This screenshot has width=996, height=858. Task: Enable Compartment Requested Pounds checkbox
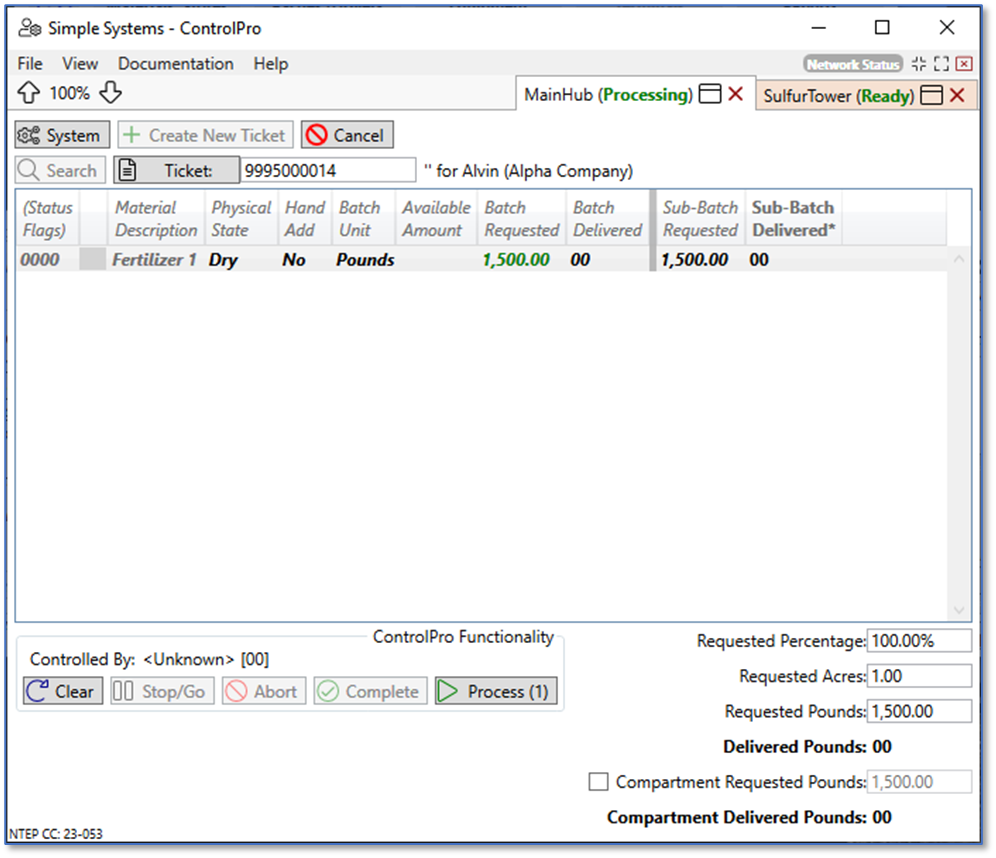click(598, 782)
